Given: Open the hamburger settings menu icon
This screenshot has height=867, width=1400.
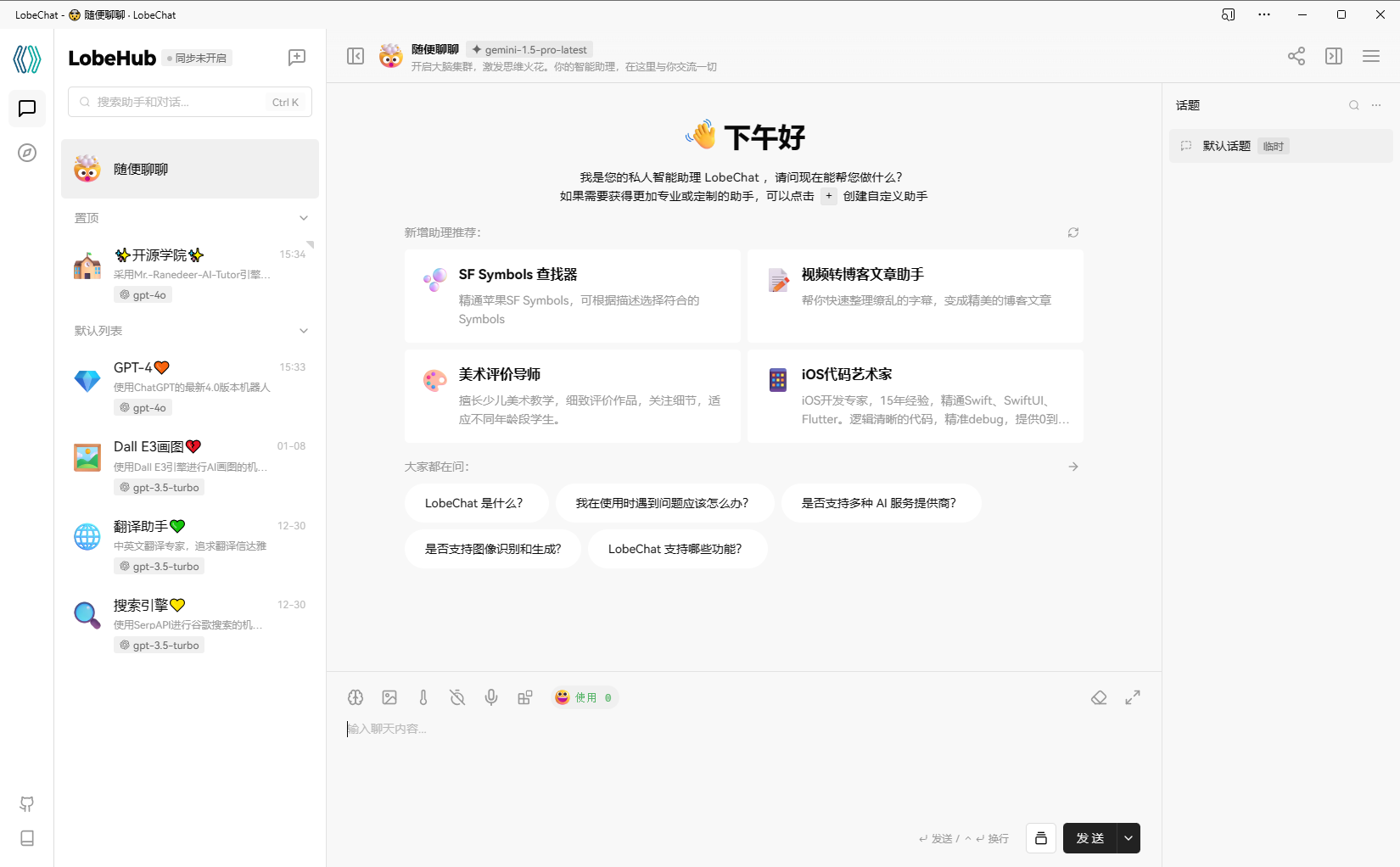Looking at the screenshot, I should coord(1371,56).
